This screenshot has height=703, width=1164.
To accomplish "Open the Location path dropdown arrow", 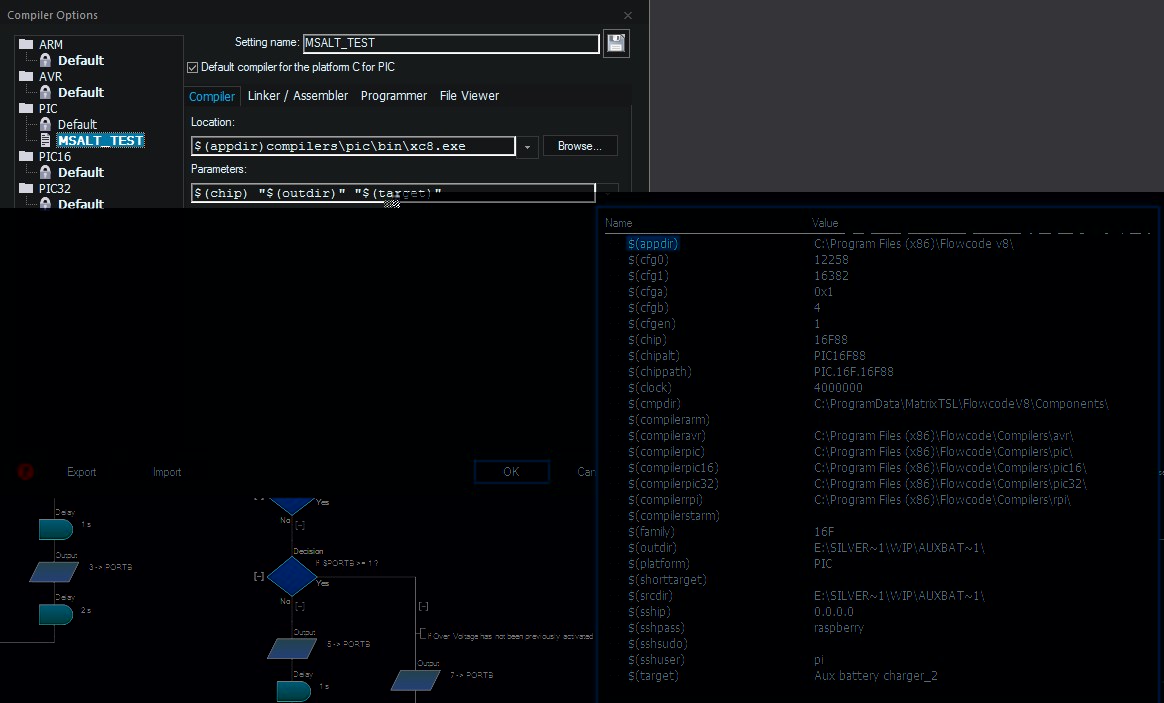I will tap(527, 146).
